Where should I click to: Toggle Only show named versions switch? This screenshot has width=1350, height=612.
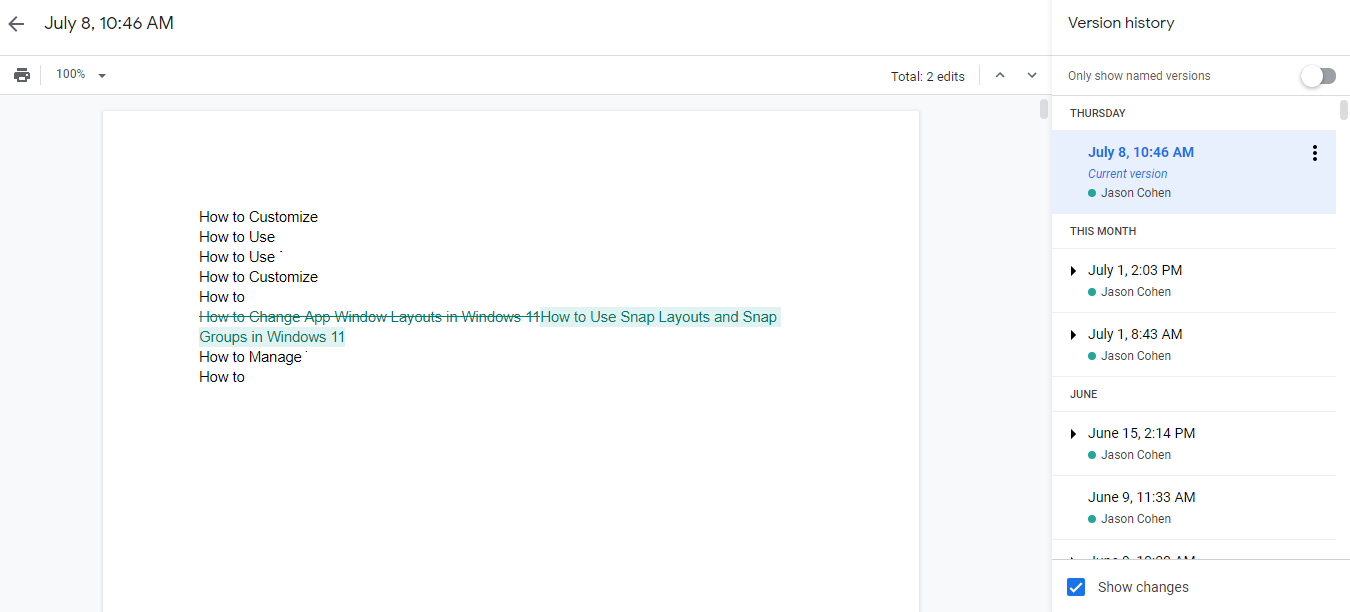1318,76
